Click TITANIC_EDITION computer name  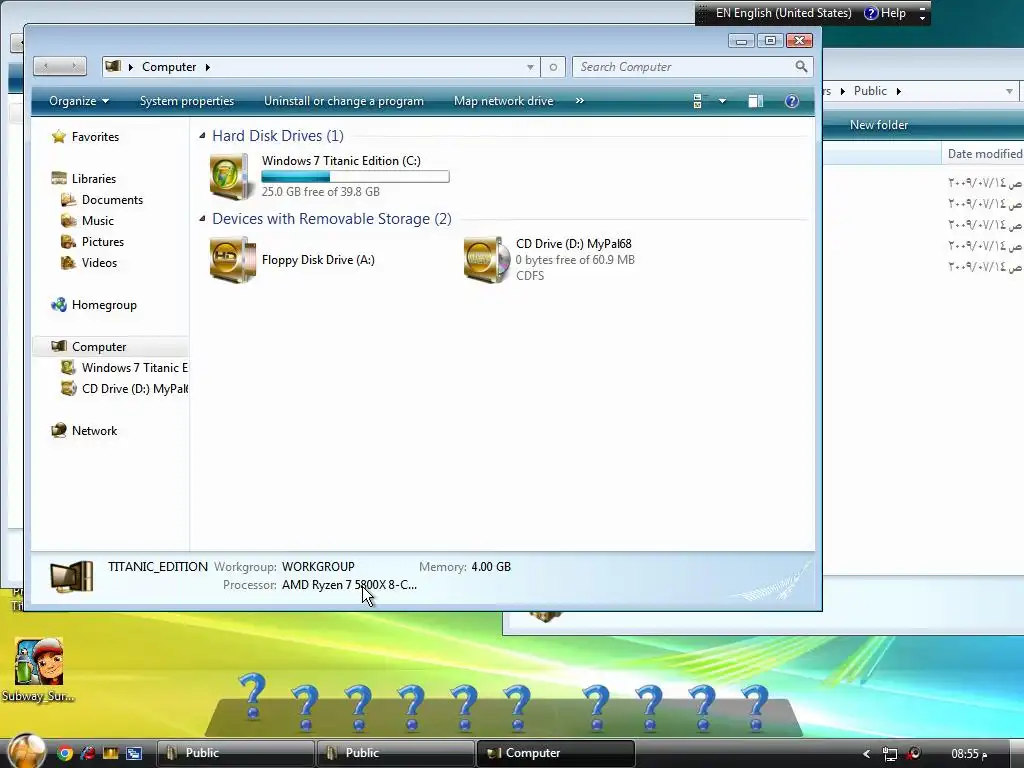pyautogui.click(x=158, y=567)
